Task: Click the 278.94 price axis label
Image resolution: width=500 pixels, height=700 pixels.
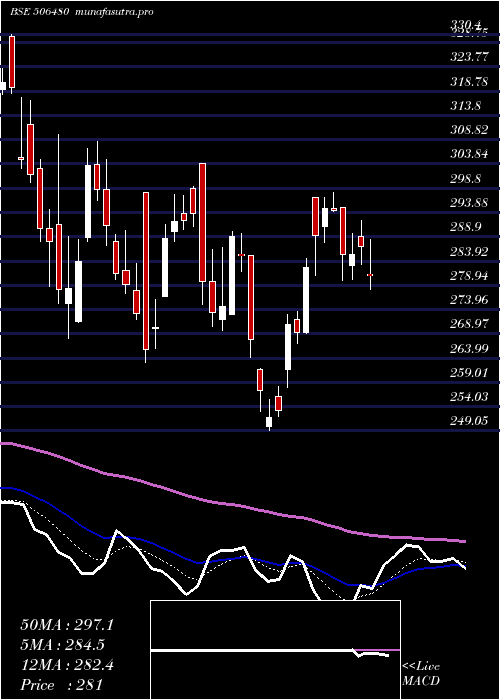Action: (x=469, y=275)
